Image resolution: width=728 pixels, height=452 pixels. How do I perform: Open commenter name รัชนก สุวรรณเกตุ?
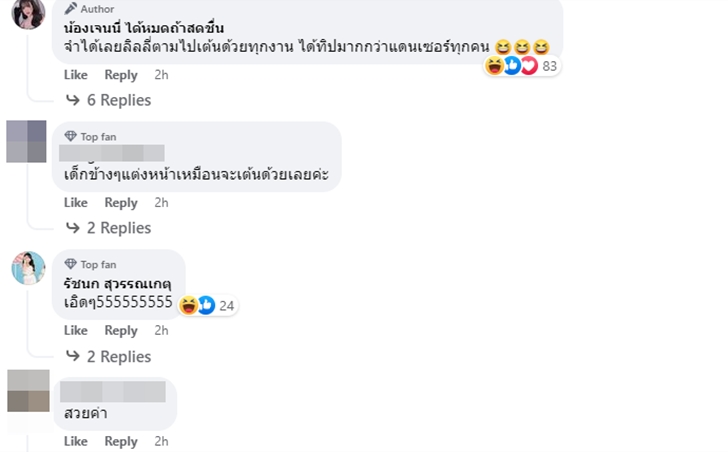pyautogui.click(x=116, y=284)
